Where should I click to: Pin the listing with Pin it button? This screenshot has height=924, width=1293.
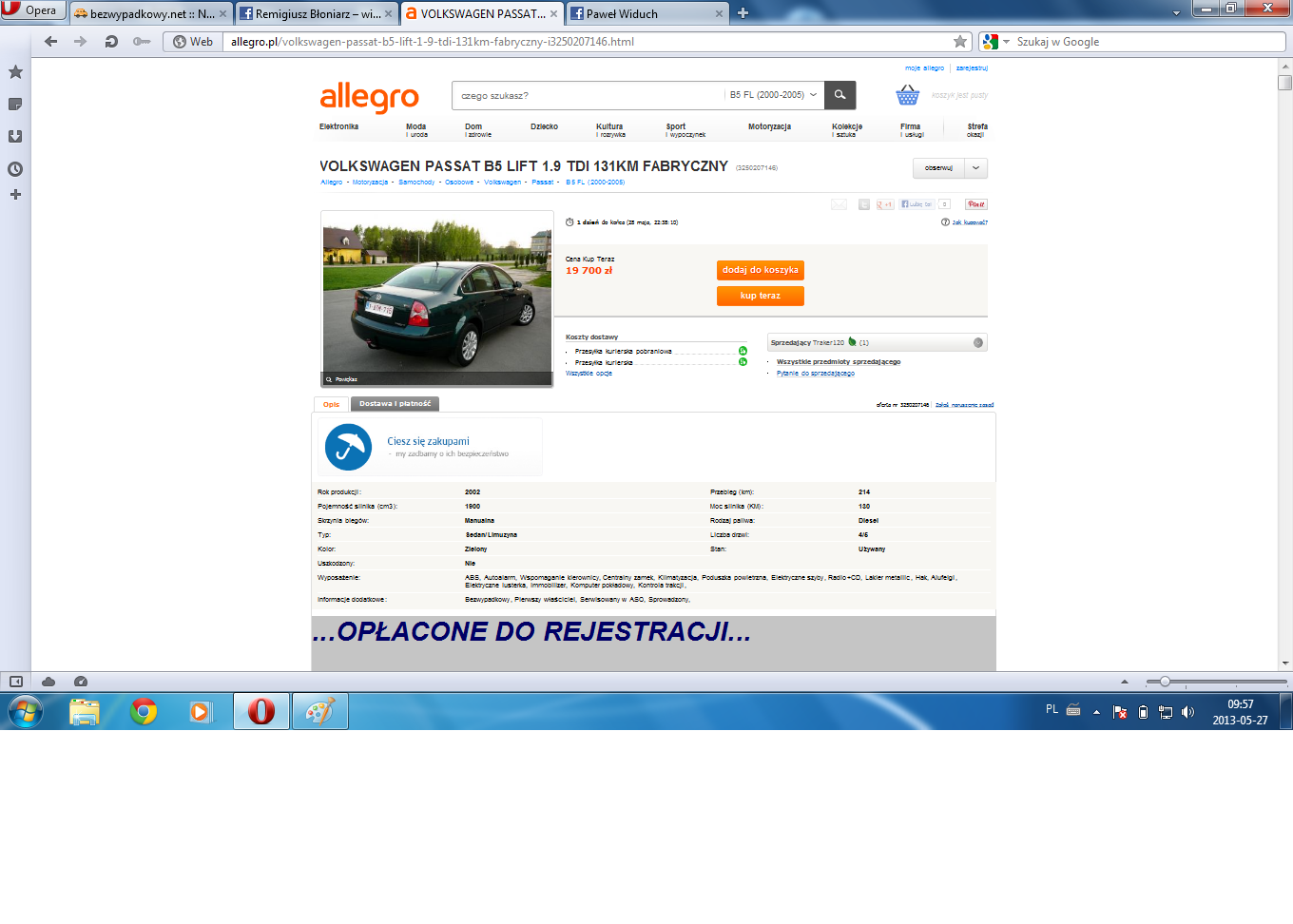(976, 204)
